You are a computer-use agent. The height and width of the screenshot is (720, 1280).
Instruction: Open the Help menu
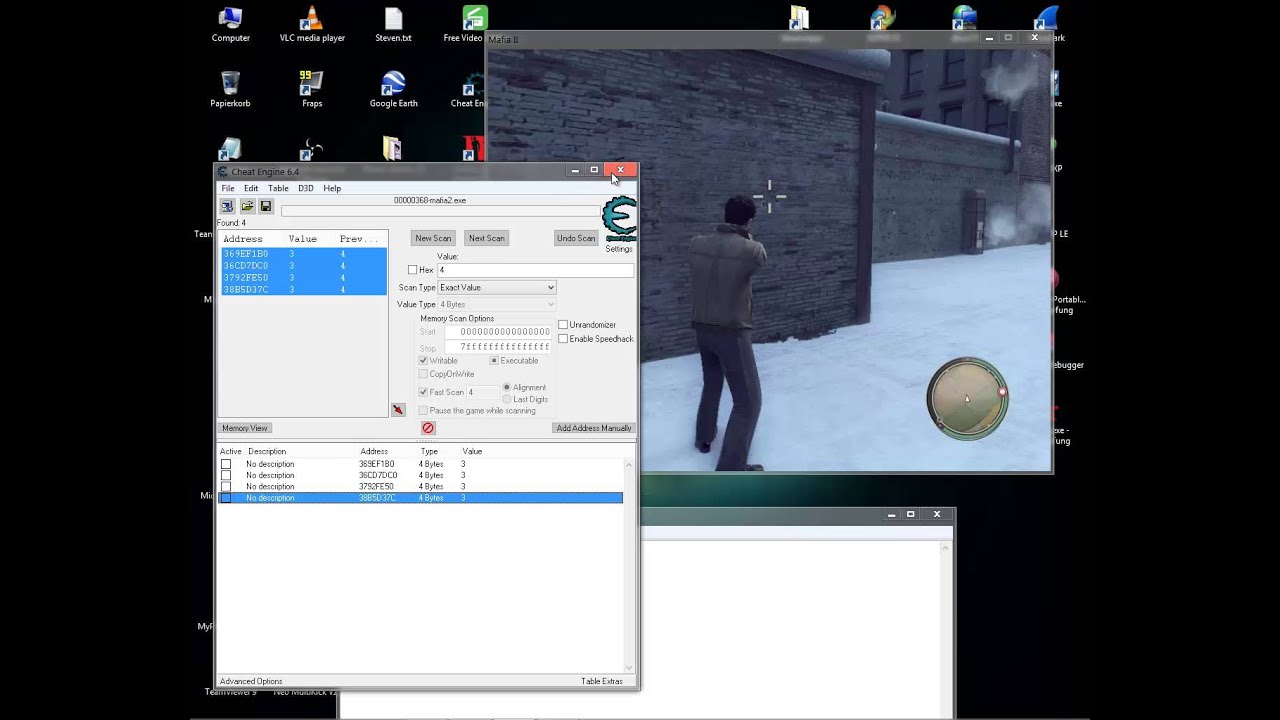[x=332, y=188]
